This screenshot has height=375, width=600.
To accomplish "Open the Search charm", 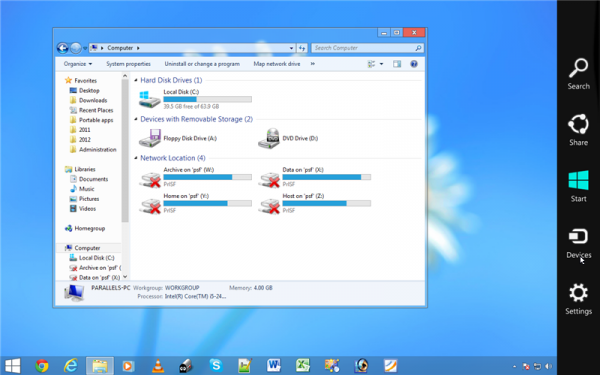I will coord(578,74).
